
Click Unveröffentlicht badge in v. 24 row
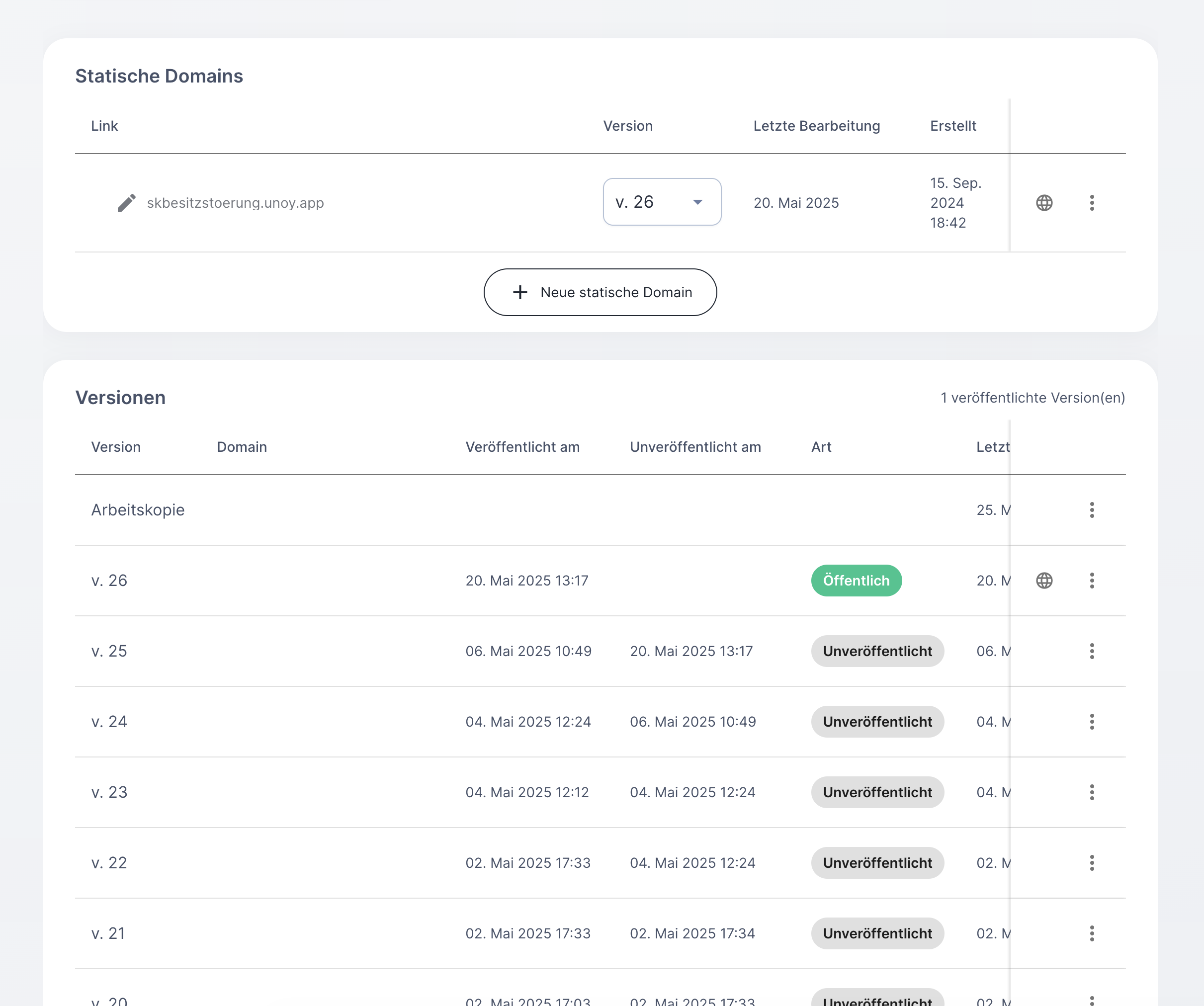tap(877, 722)
